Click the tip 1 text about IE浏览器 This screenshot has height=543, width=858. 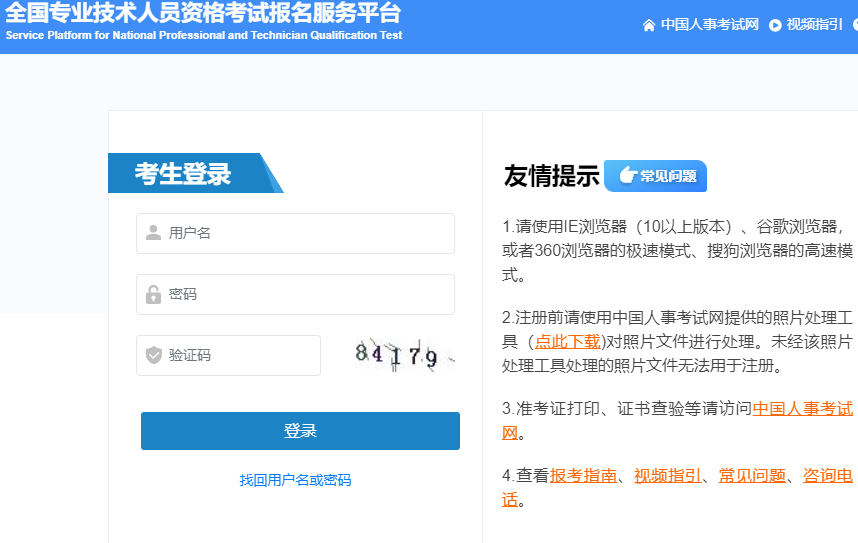point(677,251)
